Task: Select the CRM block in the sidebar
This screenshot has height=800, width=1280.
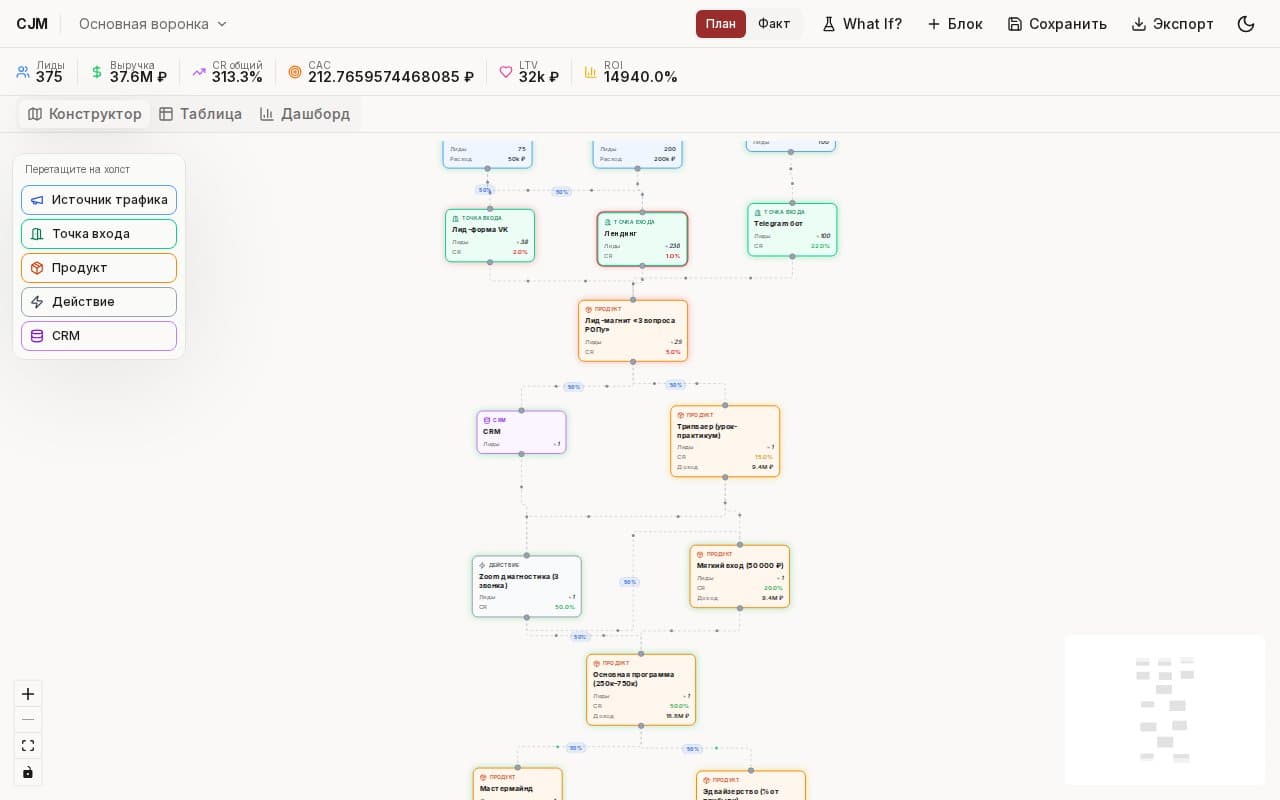Action: point(99,336)
